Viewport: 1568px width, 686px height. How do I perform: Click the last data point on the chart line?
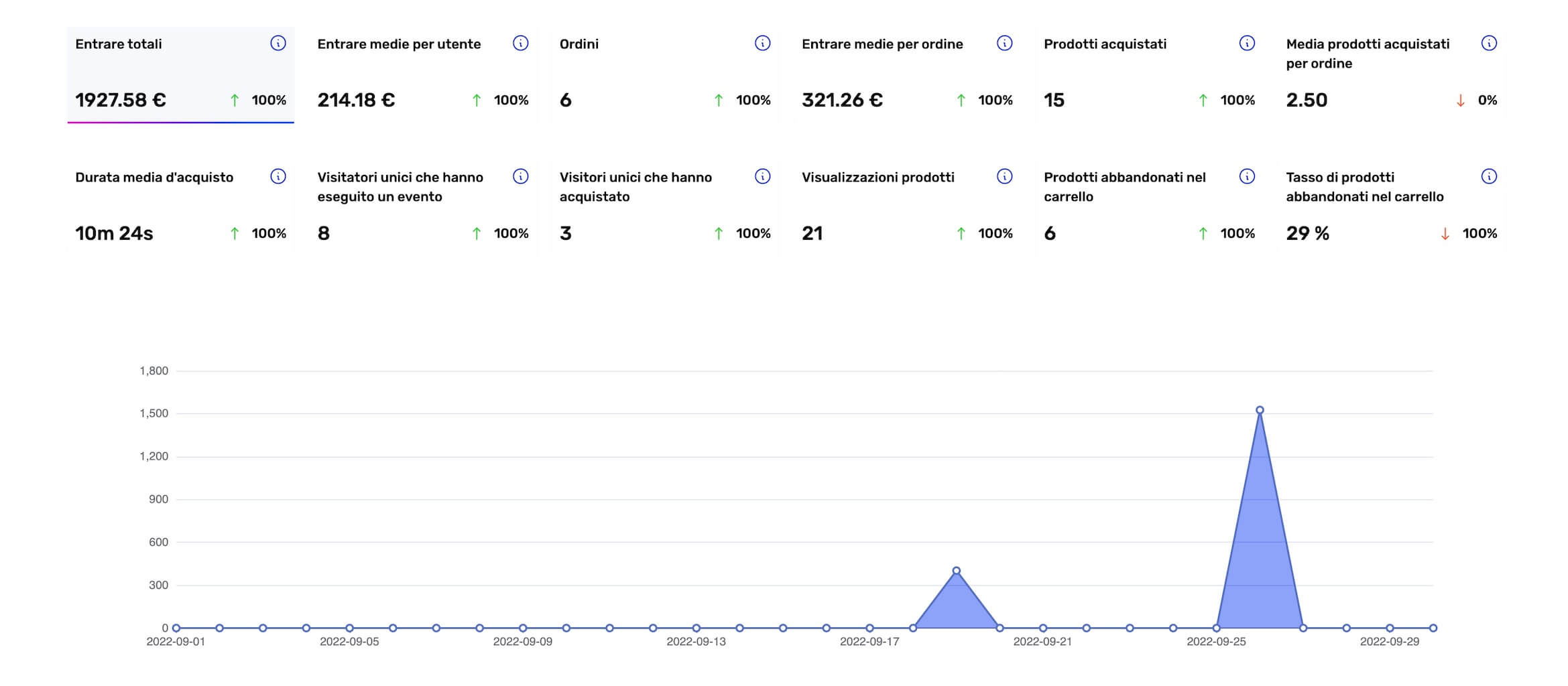point(1433,628)
